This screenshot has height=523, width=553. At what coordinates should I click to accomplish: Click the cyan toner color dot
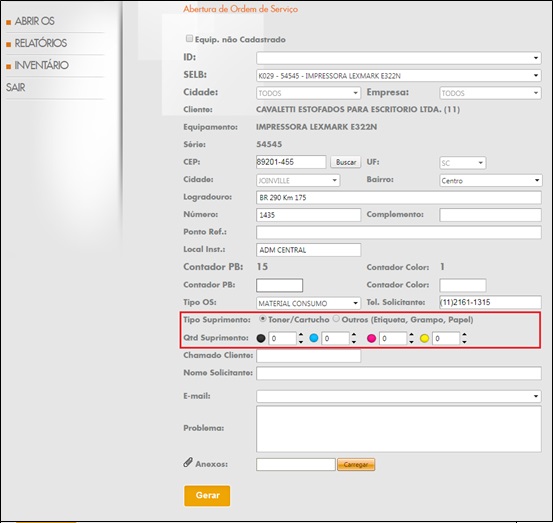click(314, 338)
